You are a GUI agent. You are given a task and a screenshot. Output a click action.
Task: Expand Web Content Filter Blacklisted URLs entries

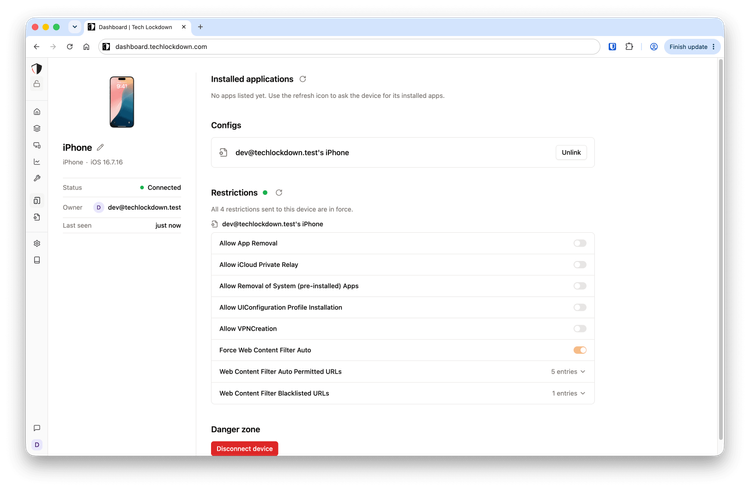tap(568, 393)
